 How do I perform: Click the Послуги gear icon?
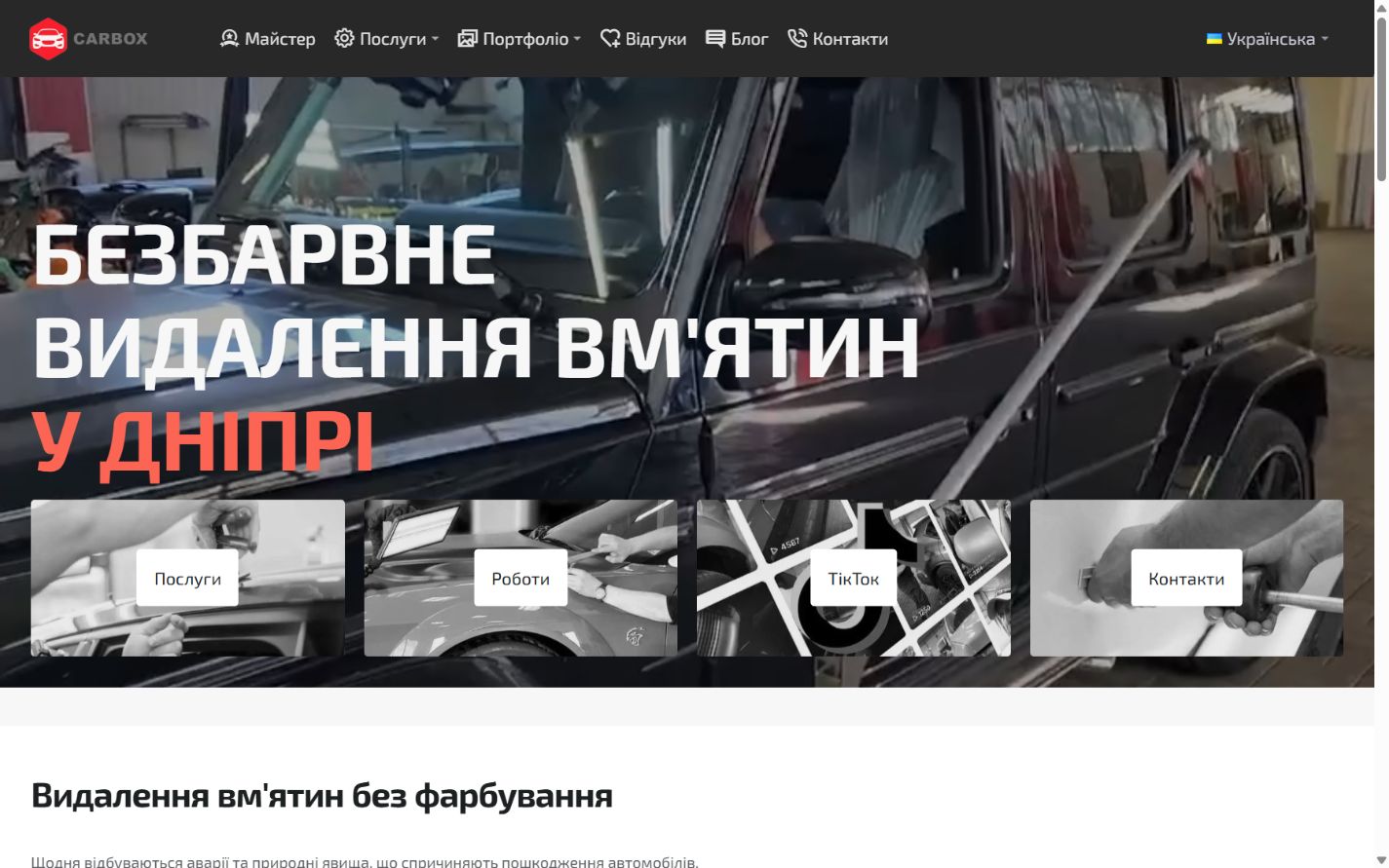pos(344,39)
